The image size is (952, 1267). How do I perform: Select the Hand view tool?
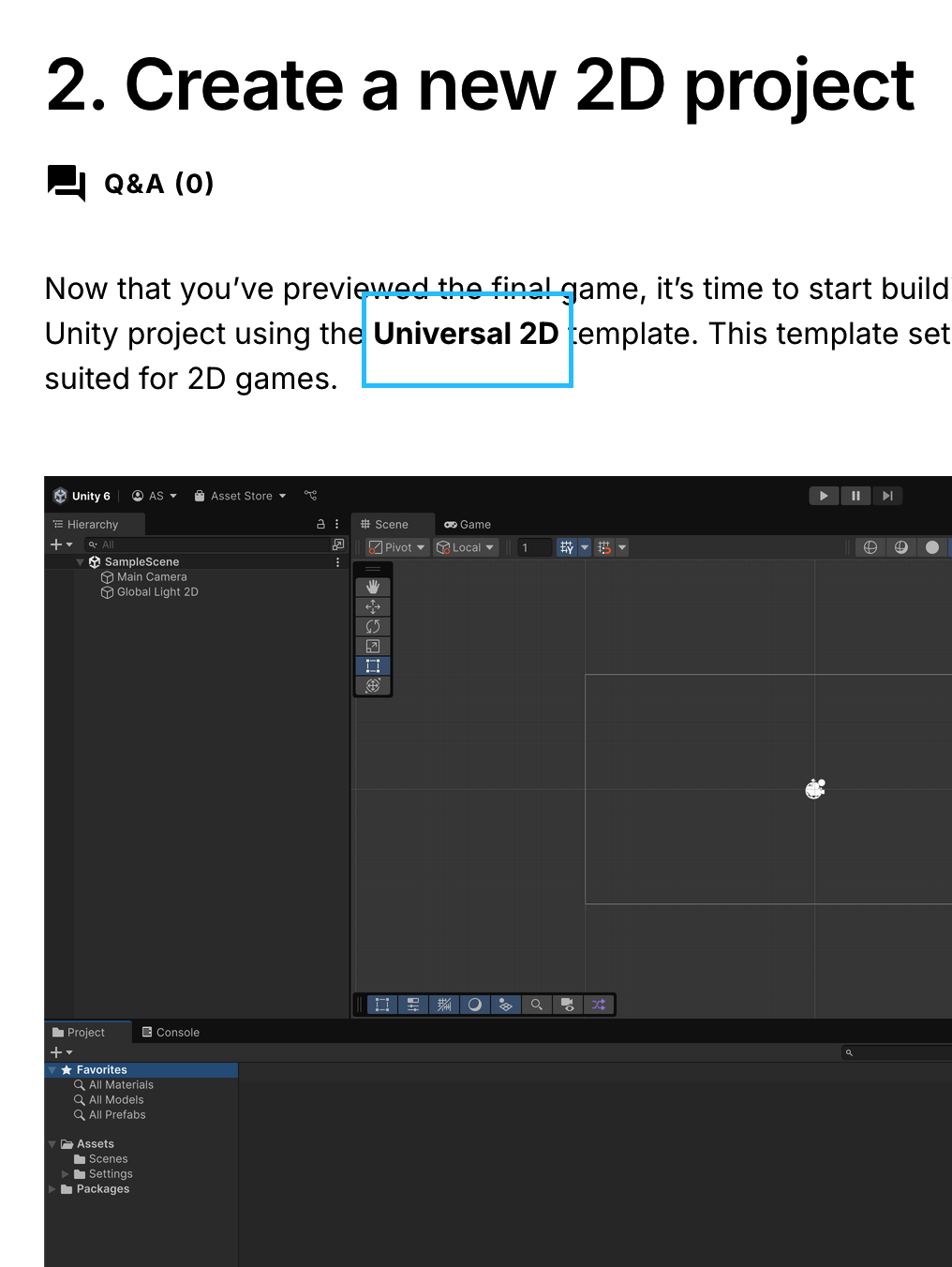pyautogui.click(x=373, y=587)
